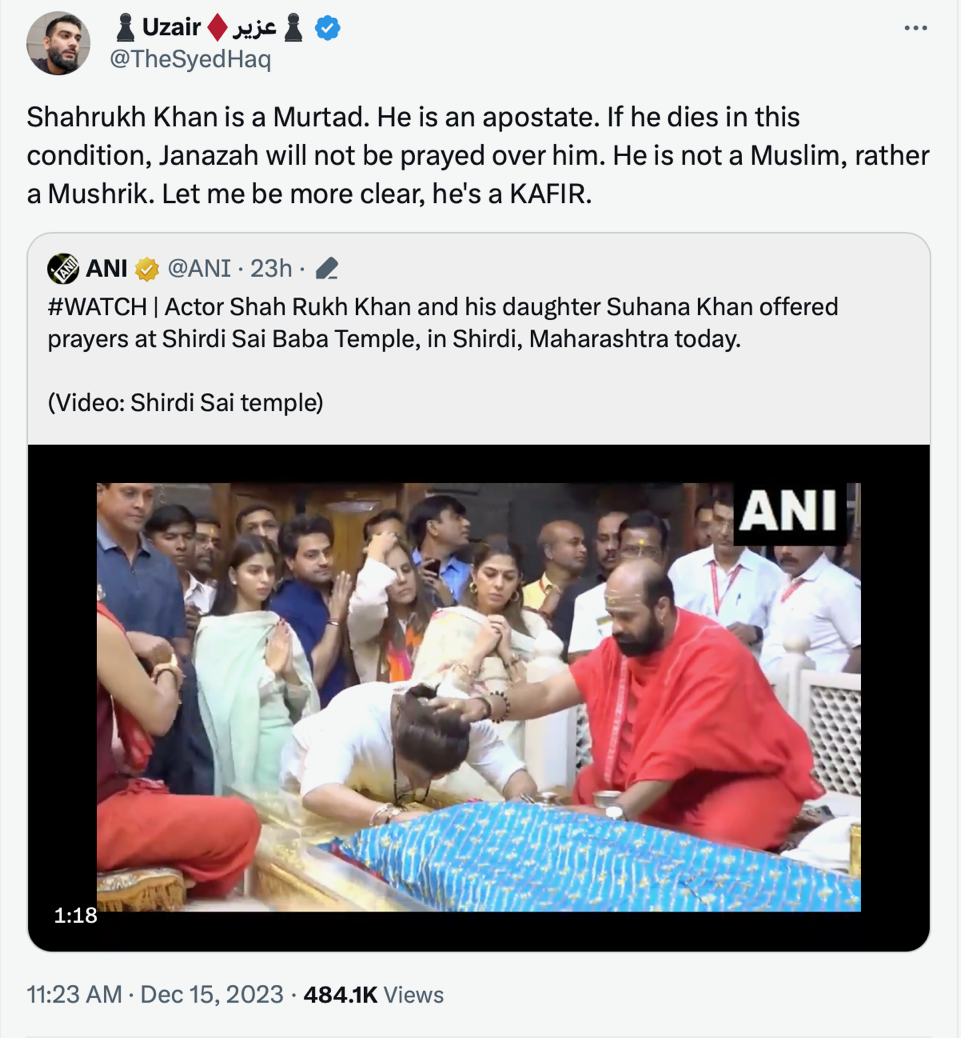The height and width of the screenshot is (1038, 961).
Task: Click Uzair's profile avatar photo
Action: 58,43
